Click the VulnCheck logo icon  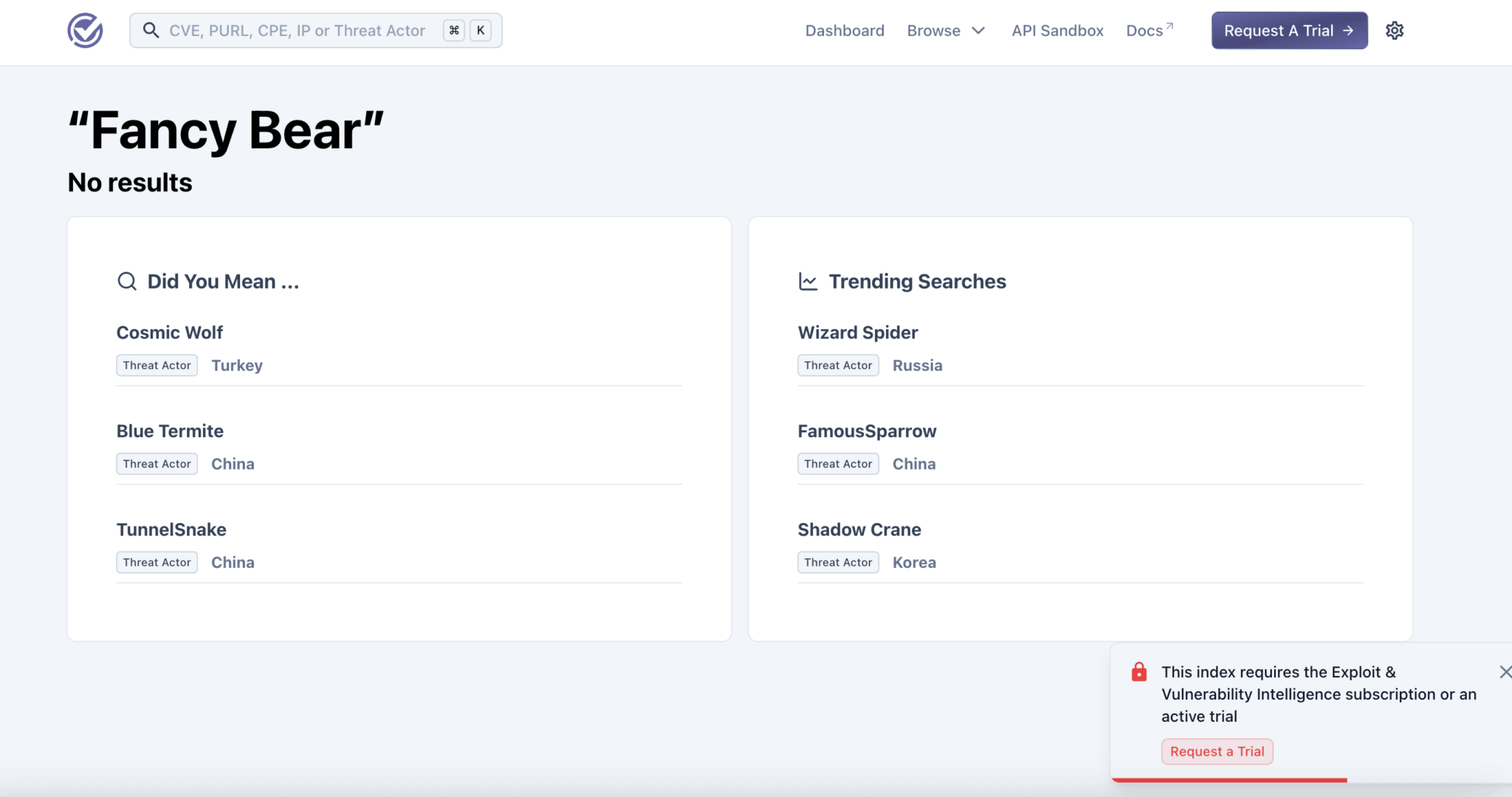(x=85, y=31)
